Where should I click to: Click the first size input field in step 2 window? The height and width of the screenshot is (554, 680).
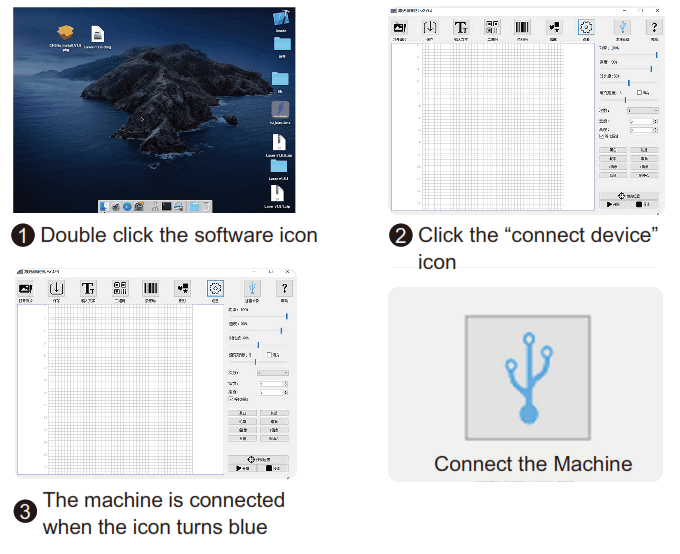642,121
